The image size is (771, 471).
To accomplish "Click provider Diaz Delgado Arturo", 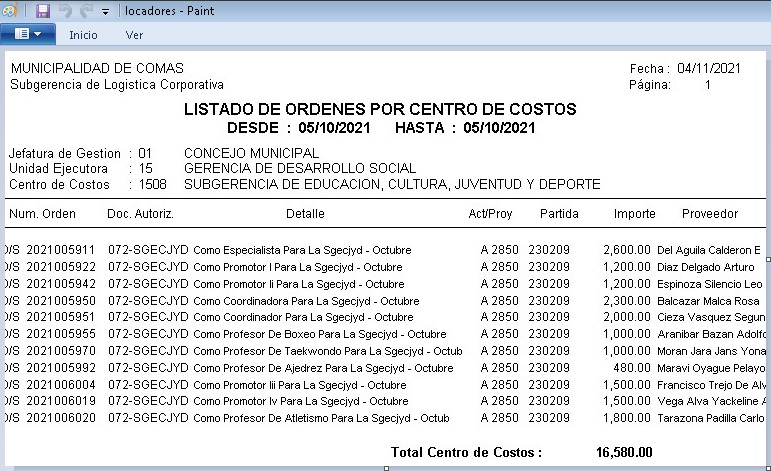I will tap(706, 267).
